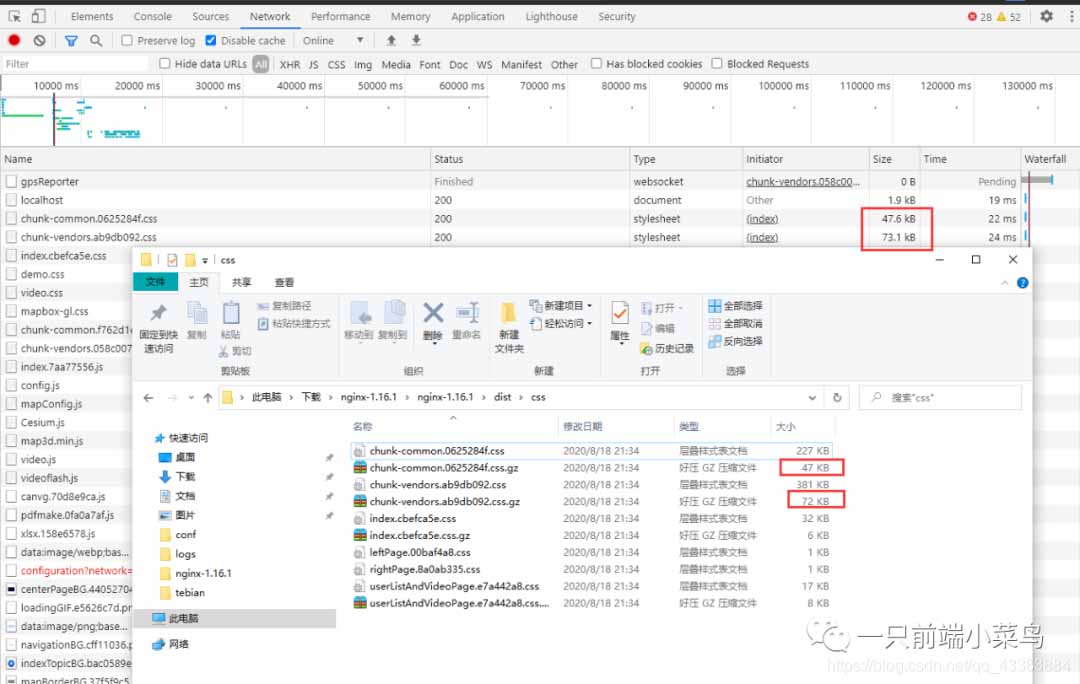Open DevTools settings gear
The height and width of the screenshot is (684, 1080).
coord(1046,16)
